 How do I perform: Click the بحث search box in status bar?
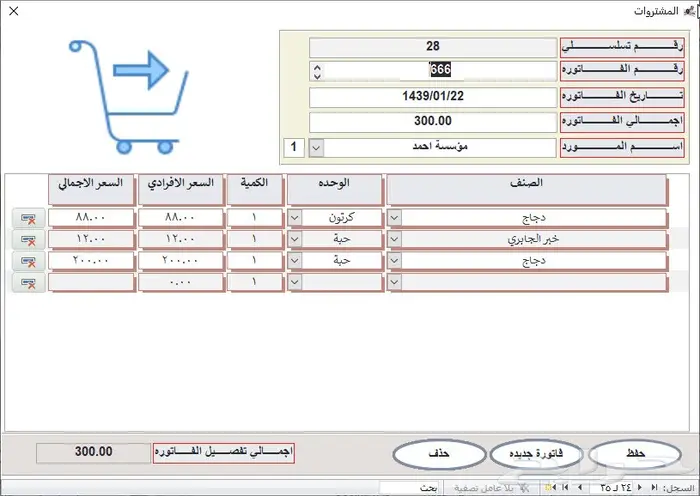click(411, 488)
